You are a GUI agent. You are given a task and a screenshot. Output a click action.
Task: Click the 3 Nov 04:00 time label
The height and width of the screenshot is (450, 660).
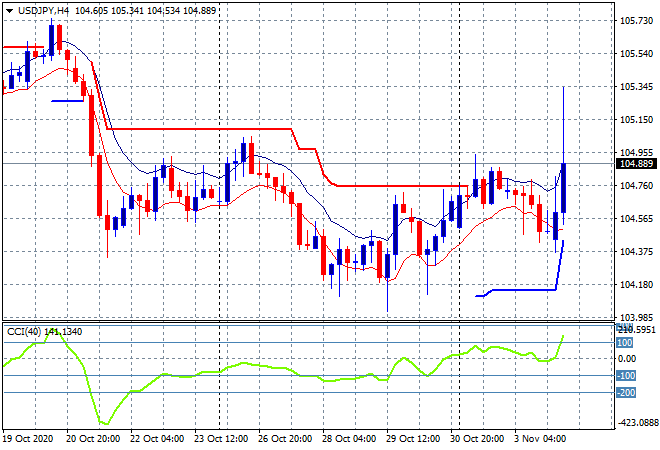[x=540, y=439]
